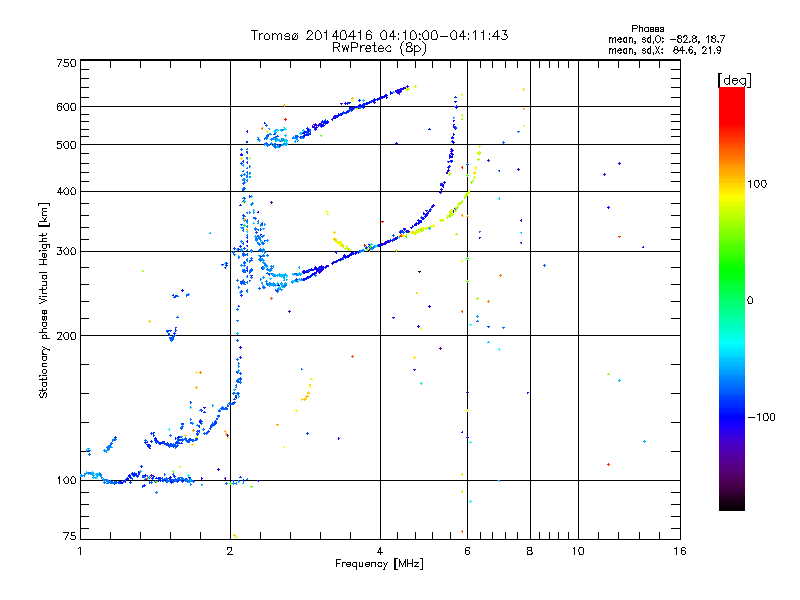Click the y-axis label '400'

[x=66, y=192]
